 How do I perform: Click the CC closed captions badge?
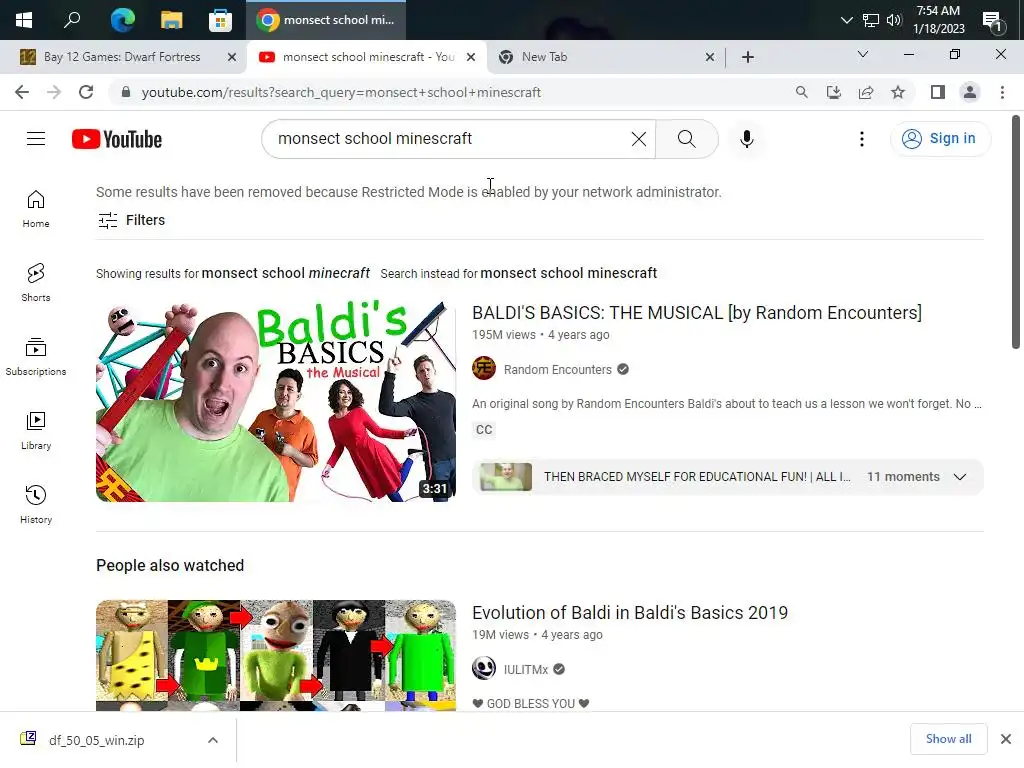click(484, 430)
